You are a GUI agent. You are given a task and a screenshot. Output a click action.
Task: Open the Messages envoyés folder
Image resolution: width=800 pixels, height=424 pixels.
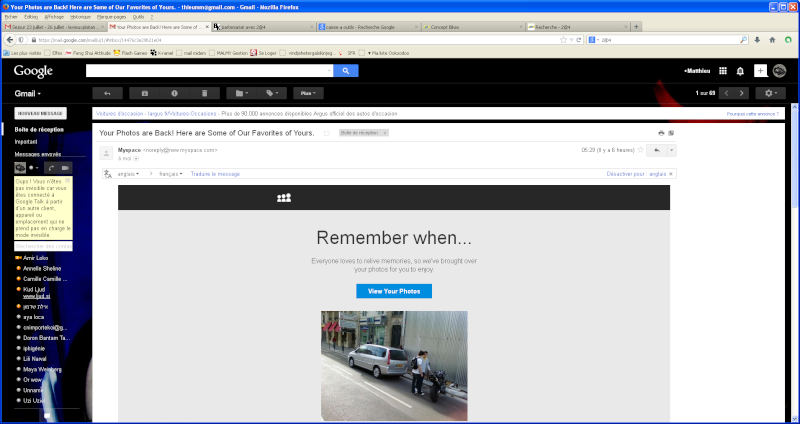click(x=38, y=154)
